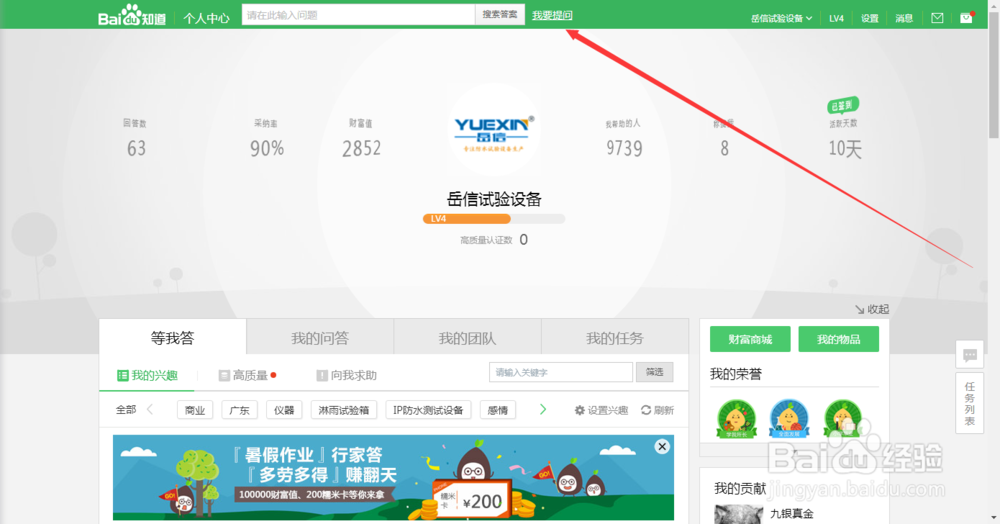
Task: Click the 财富值 2852 stat
Action: [x=361, y=138]
